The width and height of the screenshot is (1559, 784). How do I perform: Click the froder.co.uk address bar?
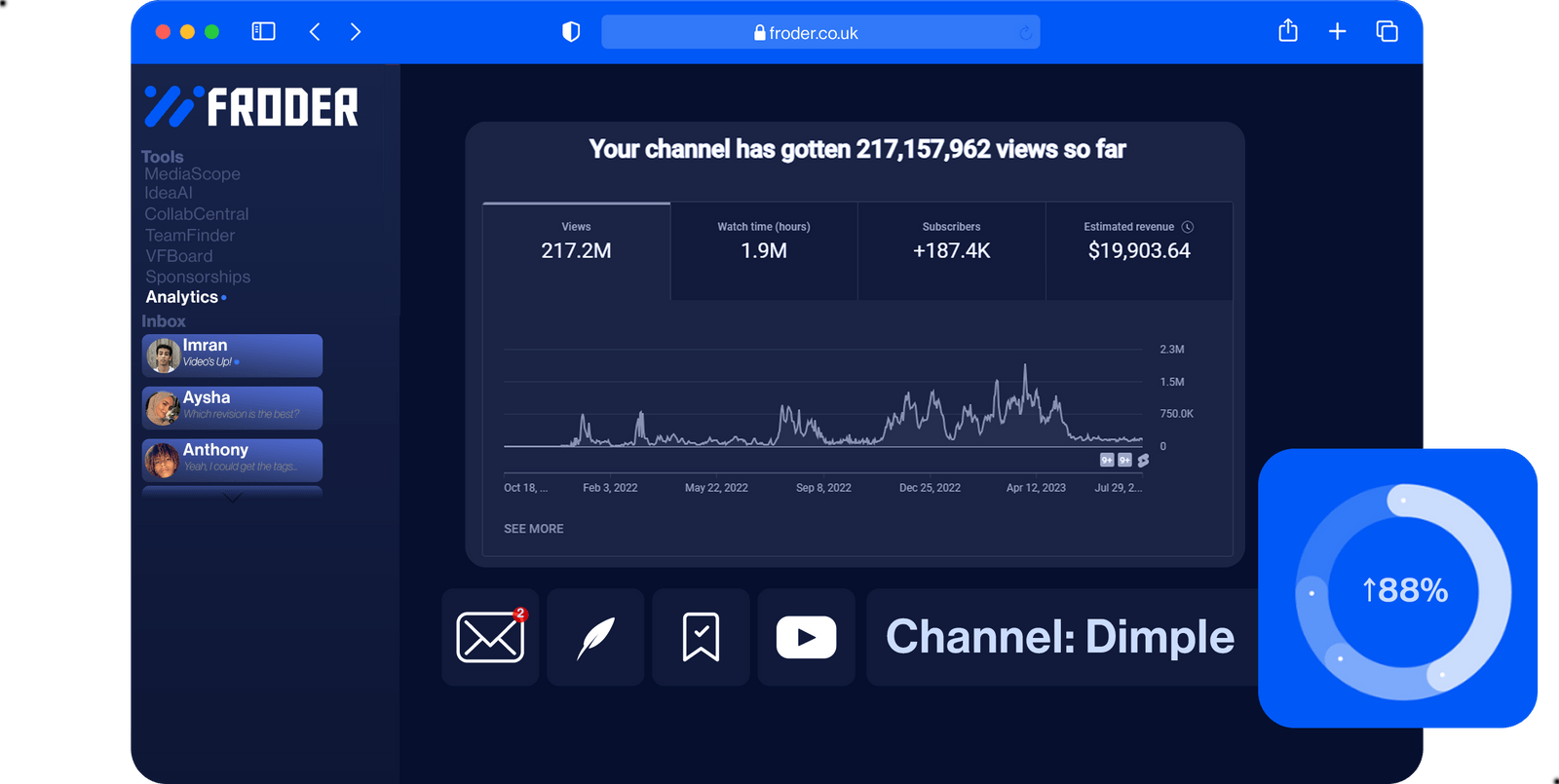click(819, 32)
